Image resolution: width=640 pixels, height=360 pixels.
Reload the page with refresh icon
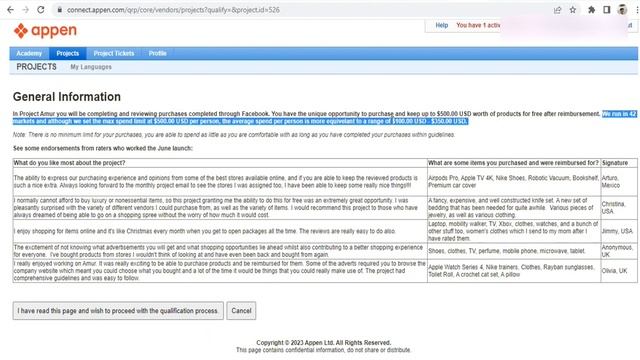tap(40, 10)
